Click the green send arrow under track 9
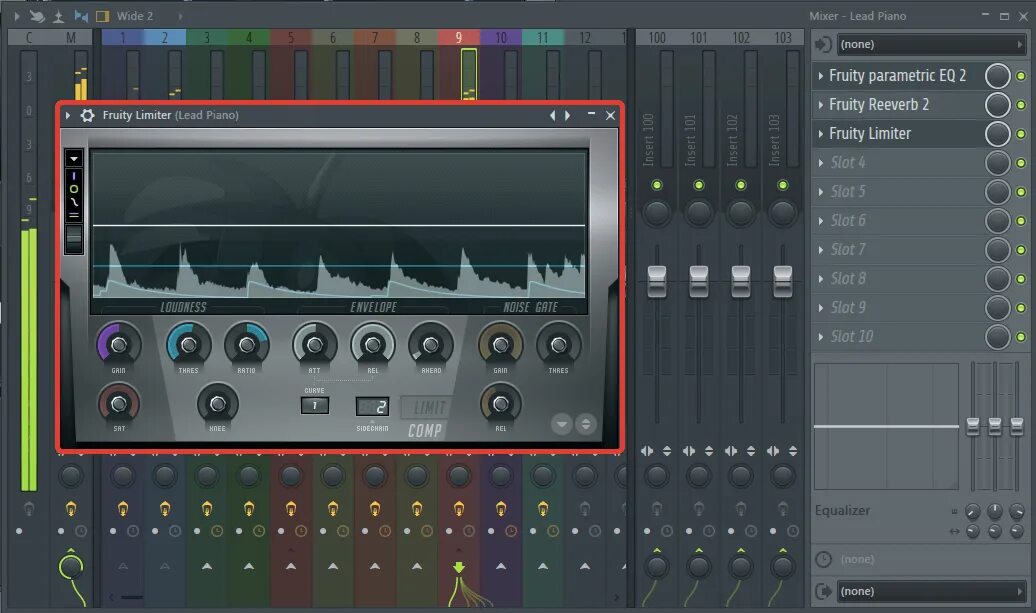Image resolution: width=1036 pixels, height=613 pixels. [459, 567]
